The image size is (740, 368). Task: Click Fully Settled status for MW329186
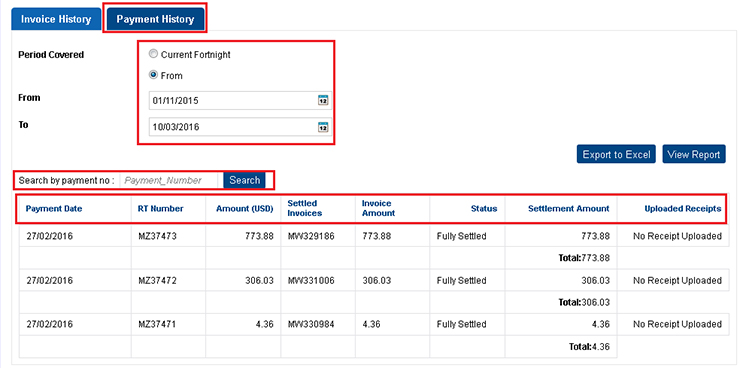click(x=462, y=236)
